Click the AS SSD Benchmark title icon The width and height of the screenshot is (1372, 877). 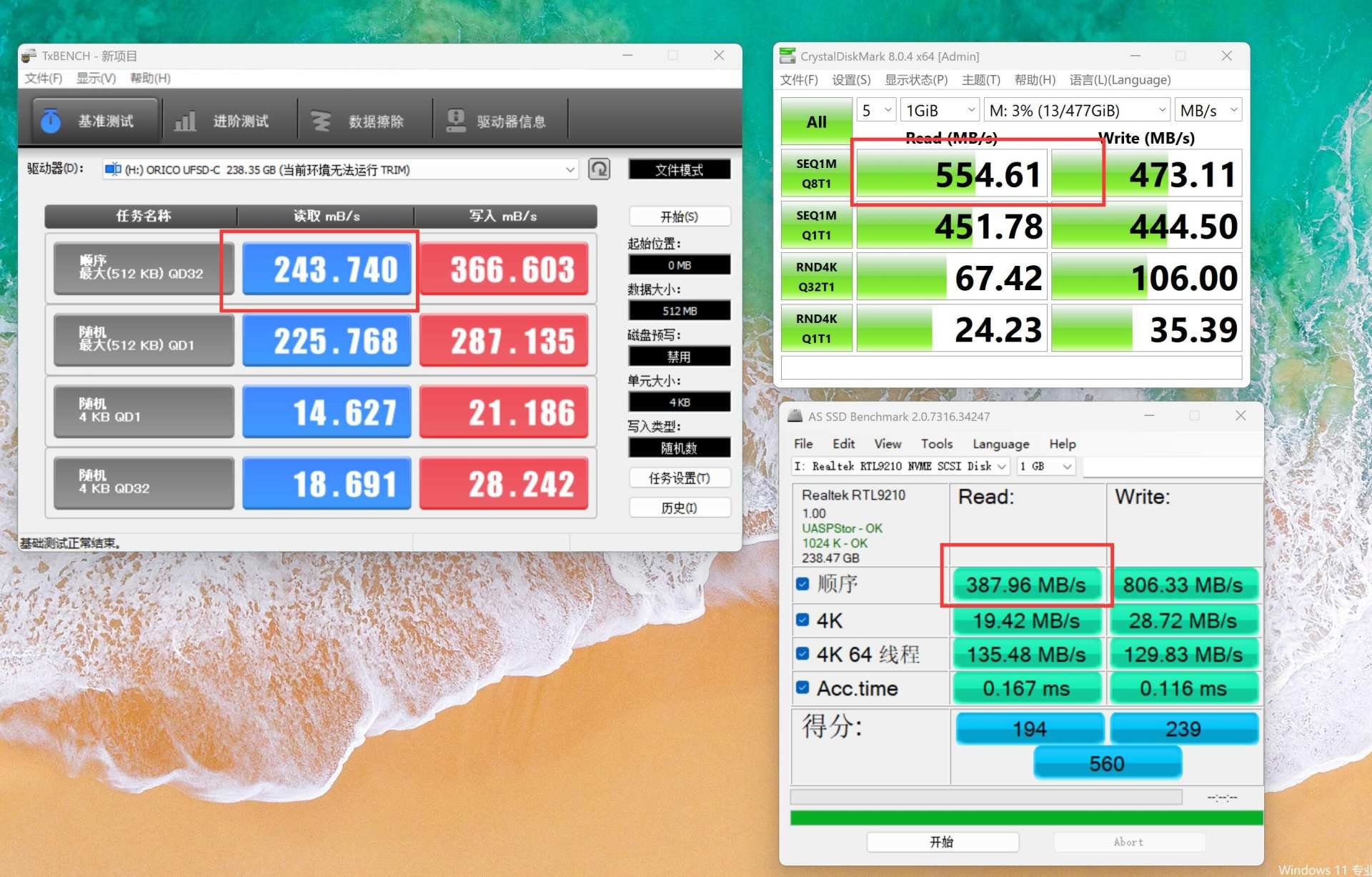pos(795,416)
